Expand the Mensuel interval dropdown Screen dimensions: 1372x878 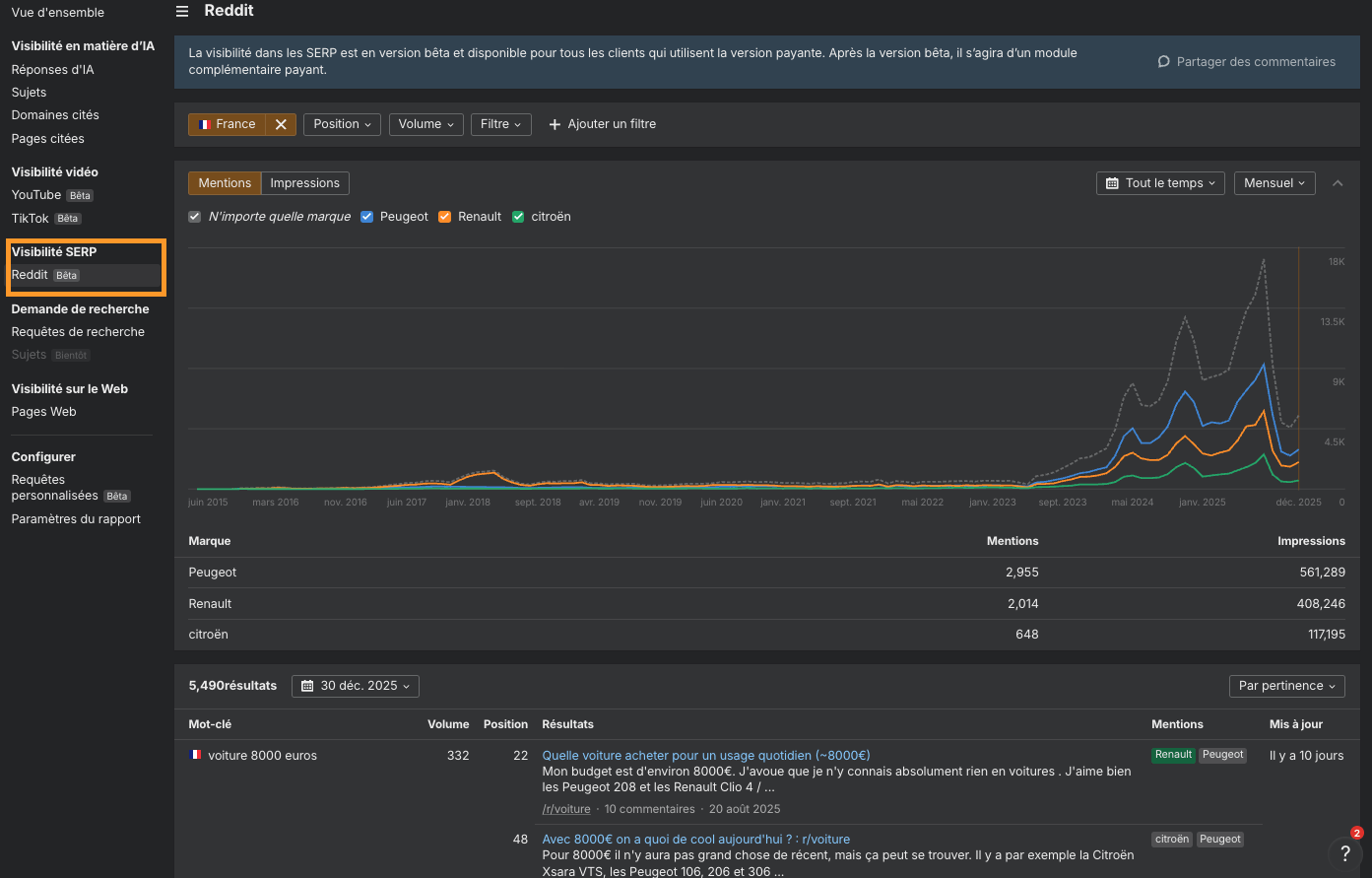pos(1274,183)
